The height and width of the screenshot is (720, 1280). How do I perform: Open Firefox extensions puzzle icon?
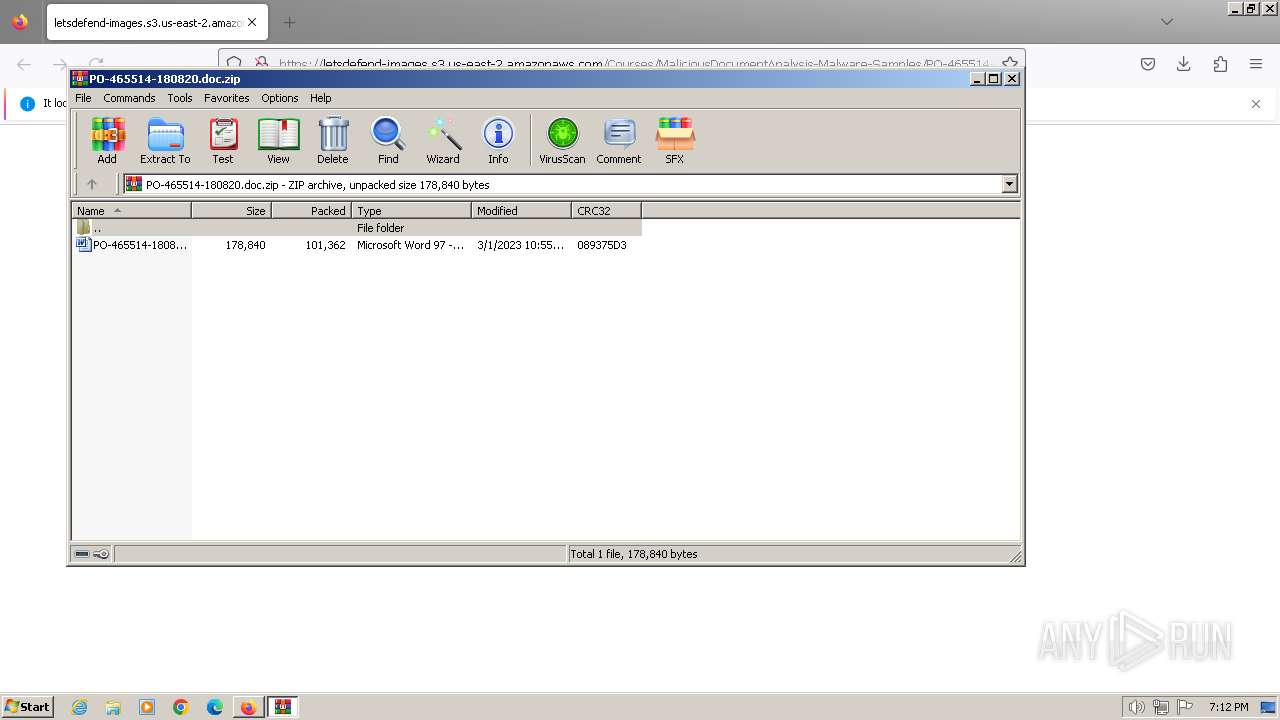1220,64
